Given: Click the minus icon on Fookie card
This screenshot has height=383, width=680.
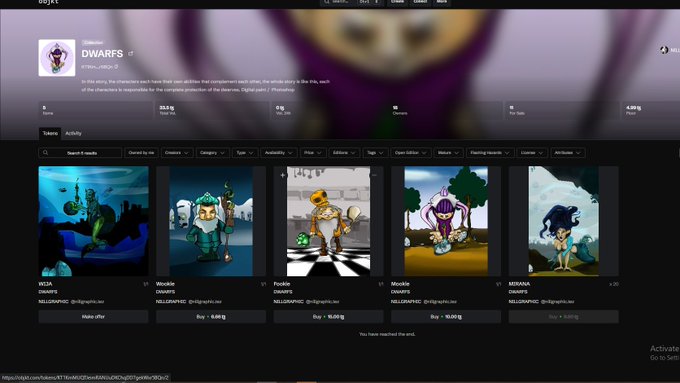Looking at the screenshot, I should point(374,175).
